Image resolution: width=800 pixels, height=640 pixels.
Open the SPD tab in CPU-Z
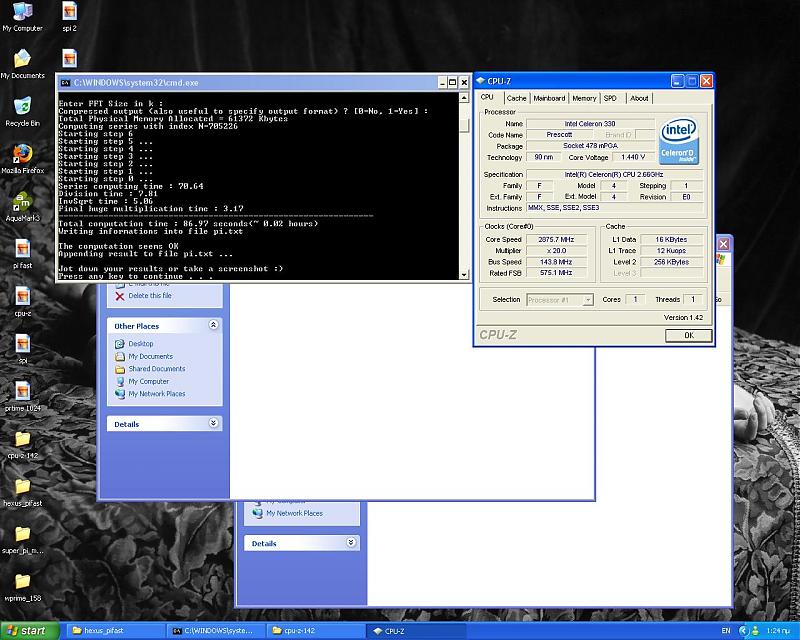pos(610,98)
